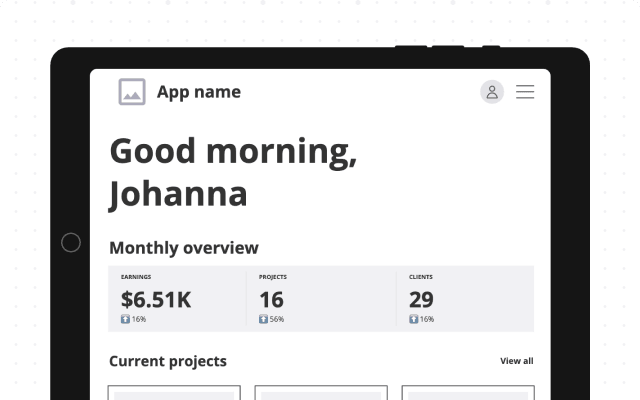Click the up arrow icon under Earnings

125,319
